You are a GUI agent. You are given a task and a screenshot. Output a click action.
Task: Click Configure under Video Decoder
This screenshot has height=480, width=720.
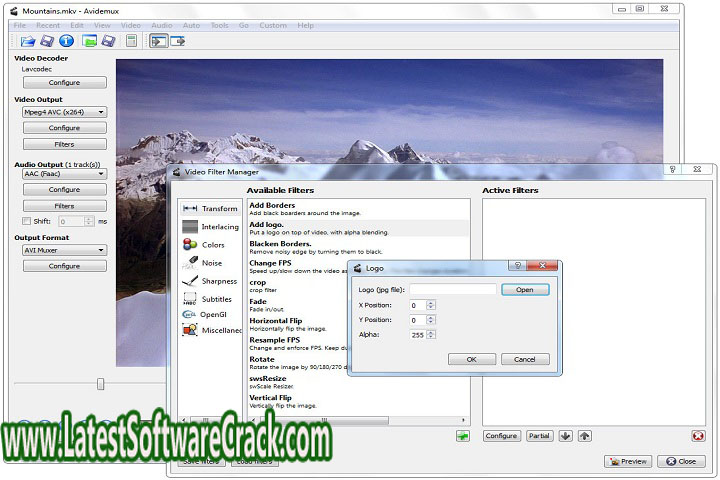pos(65,83)
